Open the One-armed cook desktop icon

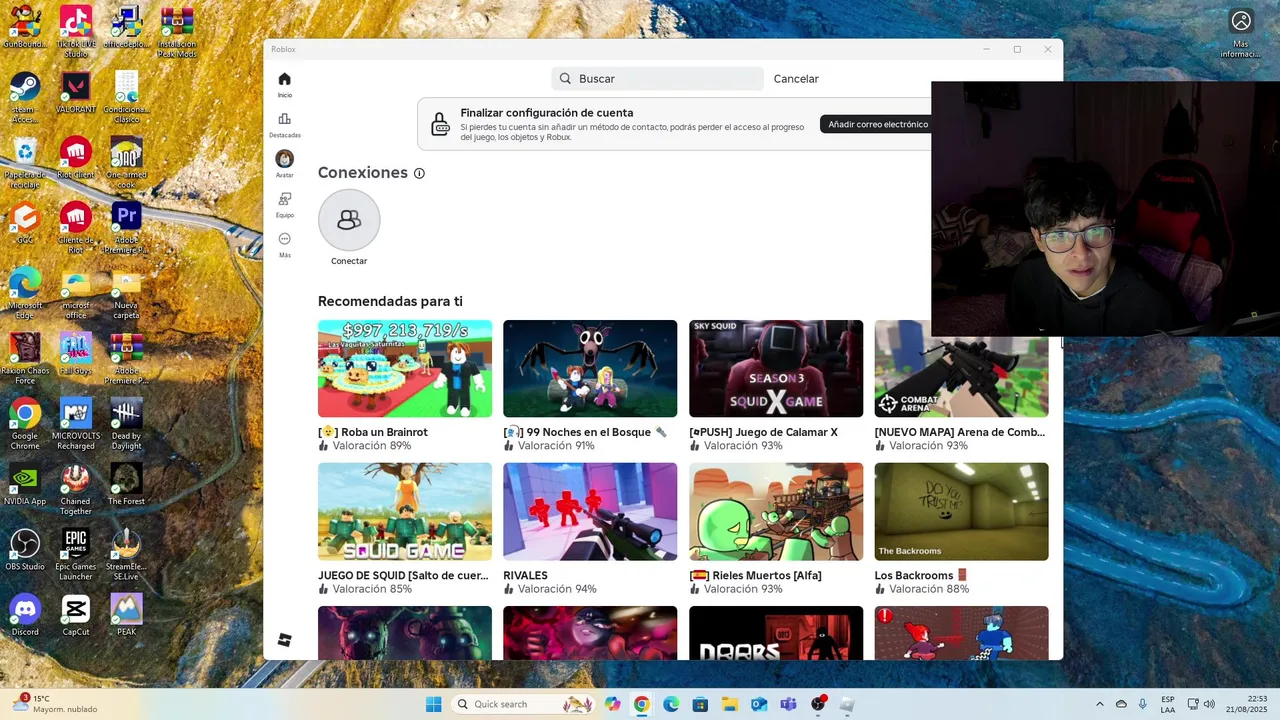click(x=126, y=162)
